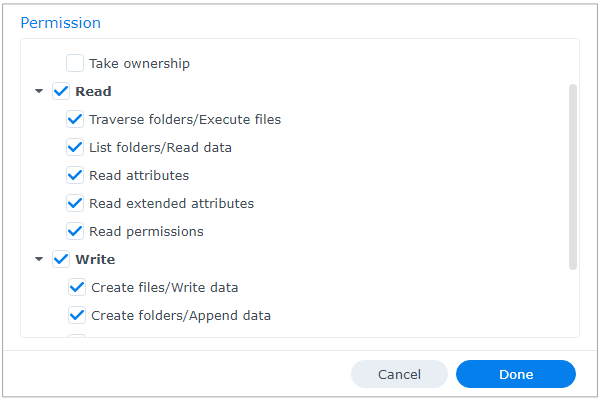Uncheck the Read permissions checkbox
The width and height of the screenshot is (603, 401).
click(x=75, y=231)
